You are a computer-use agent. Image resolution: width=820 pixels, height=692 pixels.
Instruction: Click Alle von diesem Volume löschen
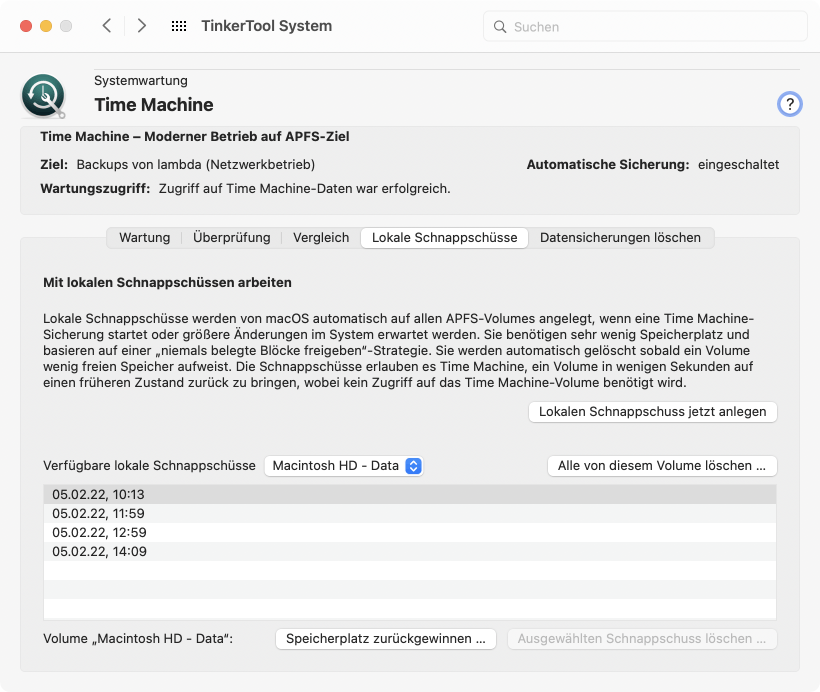point(662,466)
